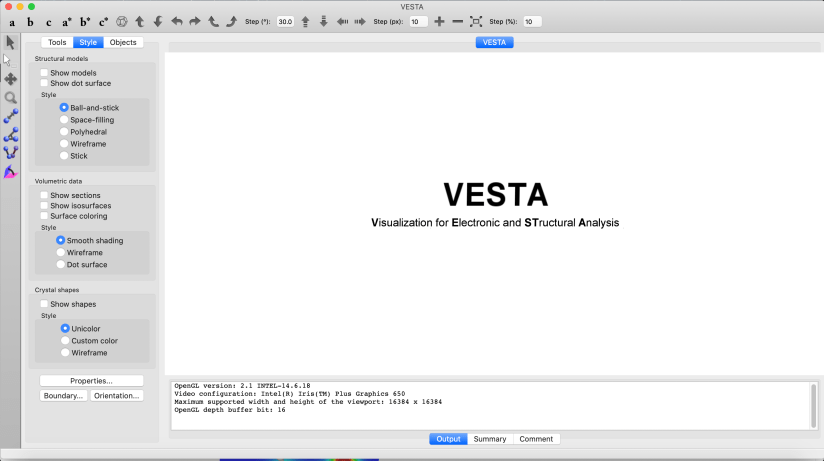This screenshot has height=461, width=824.
Task: Enable Show dot surface checkbox
Action: click(x=44, y=83)
